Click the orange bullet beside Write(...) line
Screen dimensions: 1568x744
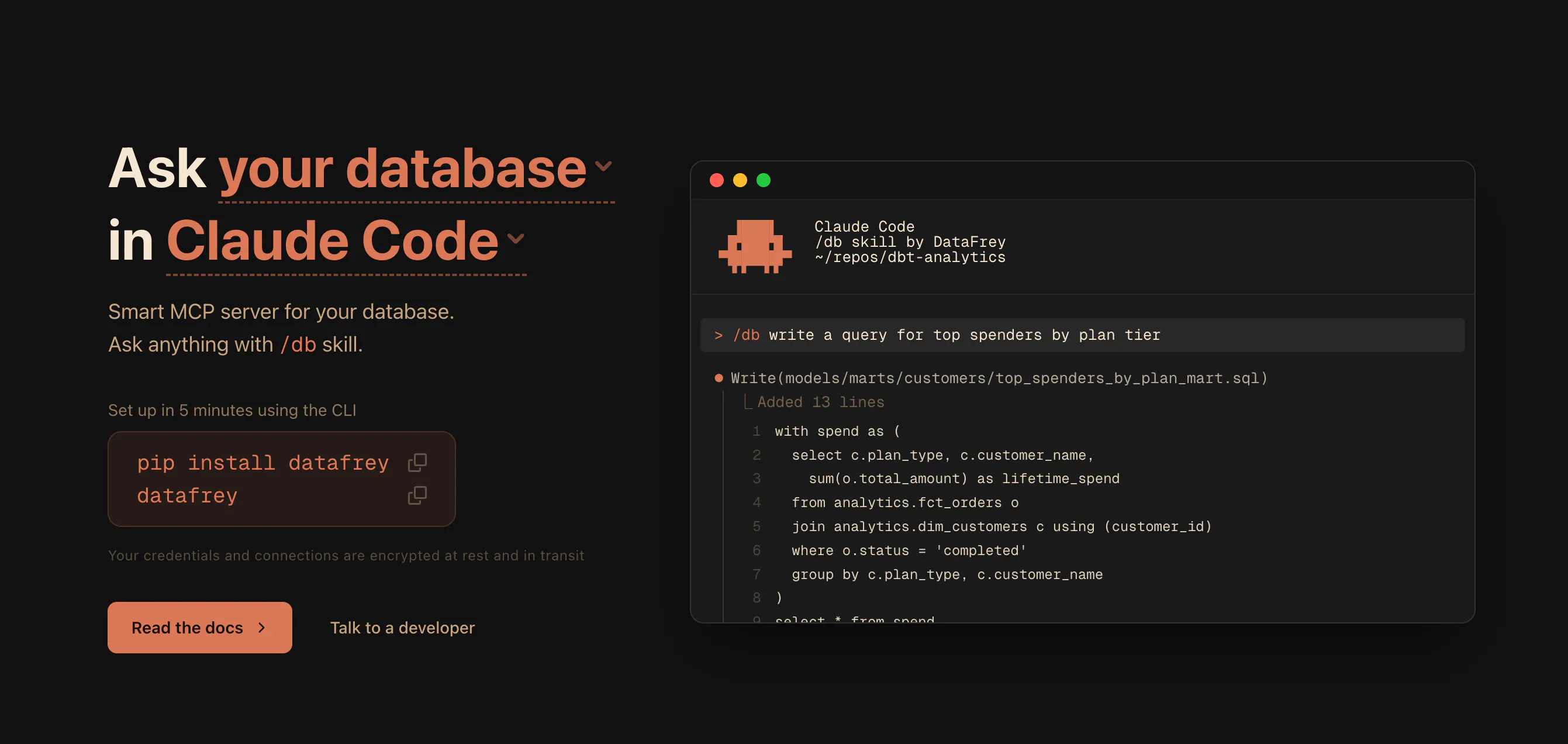coord(719,378)
